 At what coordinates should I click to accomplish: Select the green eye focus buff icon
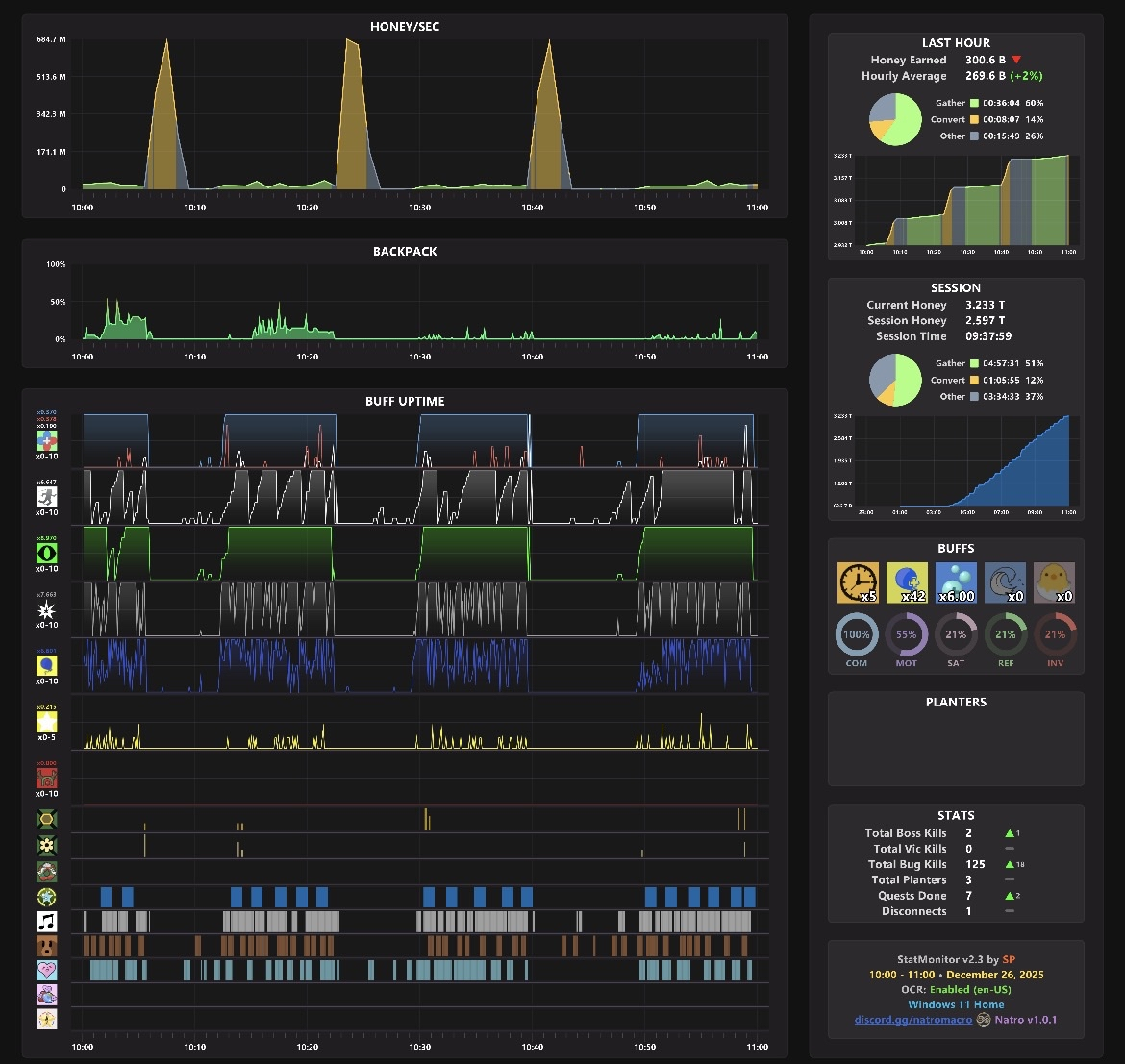pos(47,553)
